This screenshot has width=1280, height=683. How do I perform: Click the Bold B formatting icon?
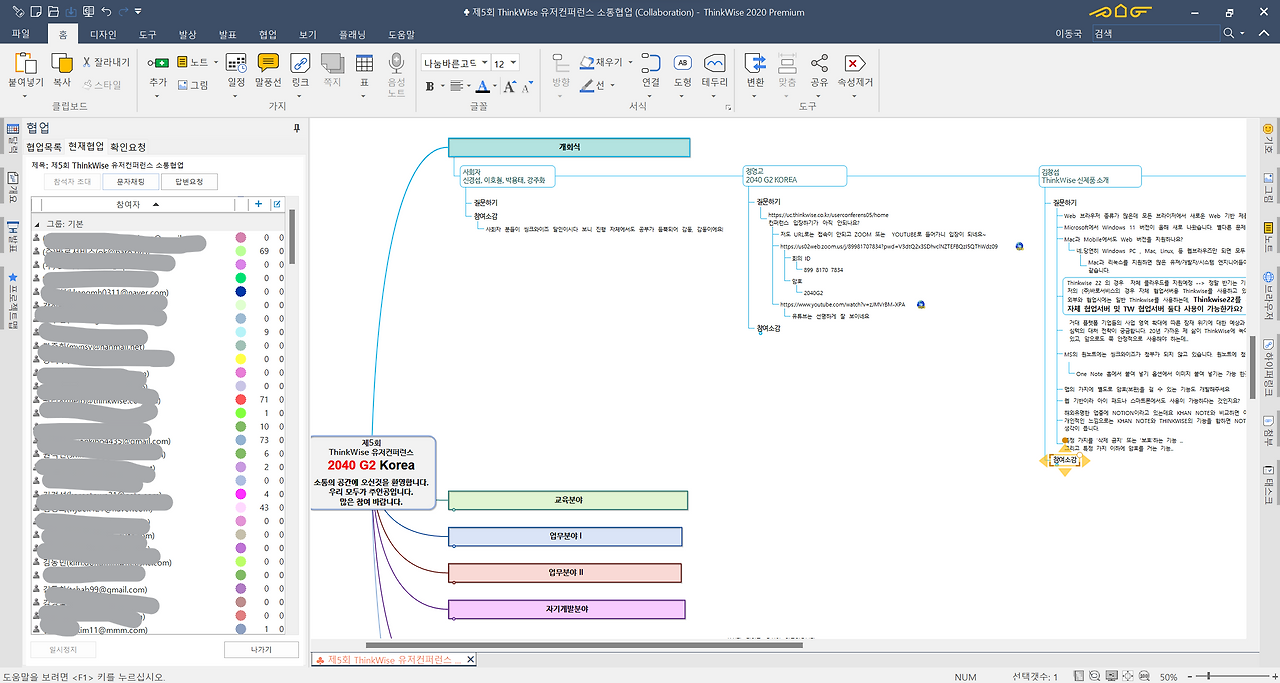[x=430, y=86]
